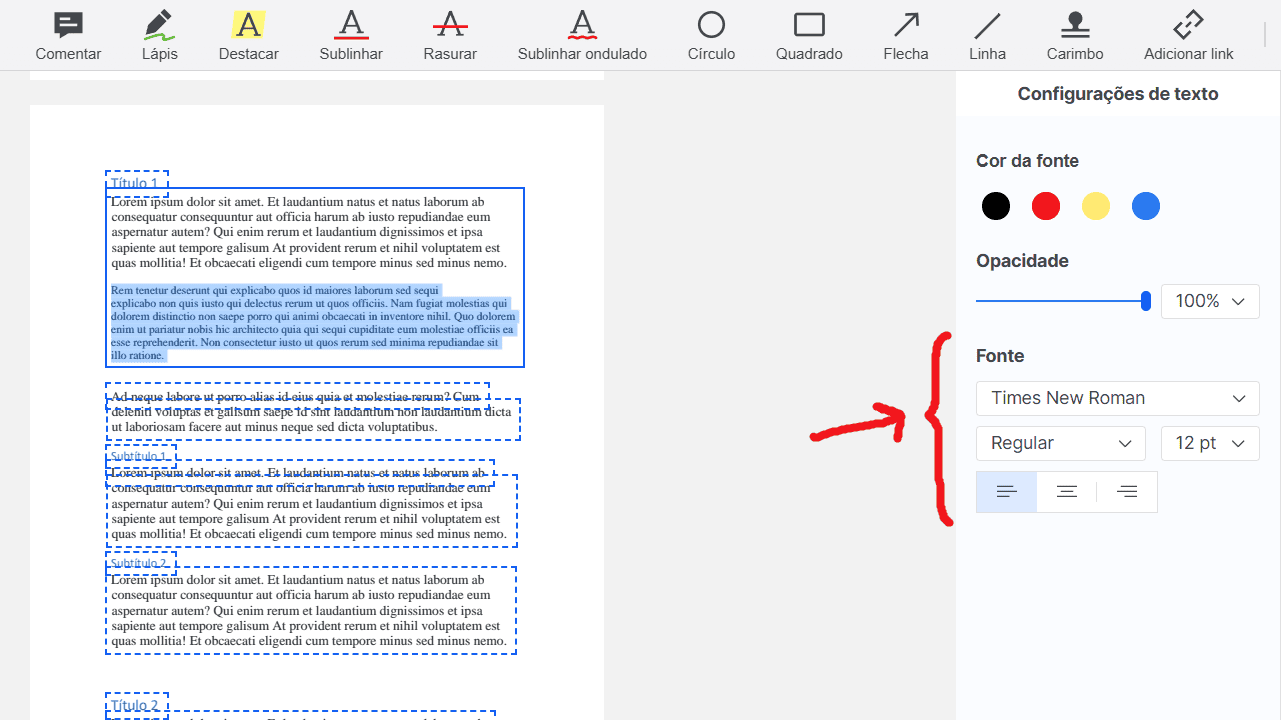The width and height of the screenshot is (1281, 720).
Task: Toggle center text alignment
Action: click(x=1067, y=492)
